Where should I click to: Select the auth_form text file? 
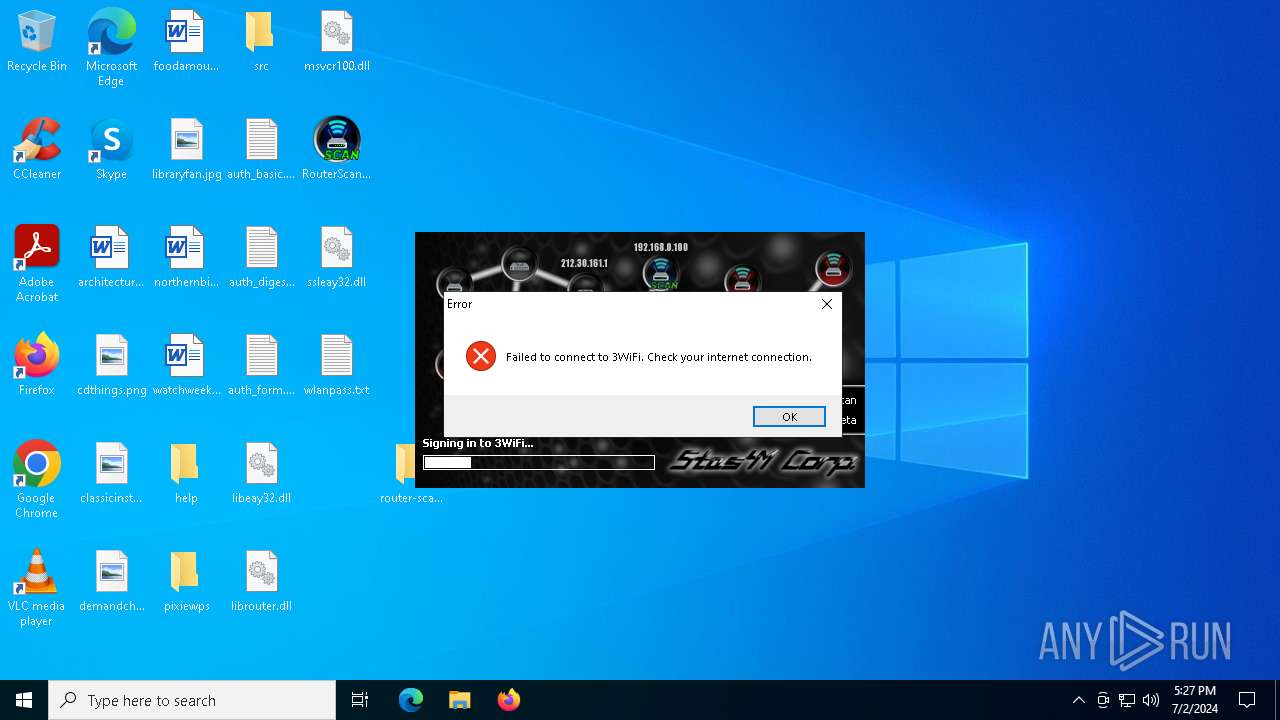click(261, 365)
